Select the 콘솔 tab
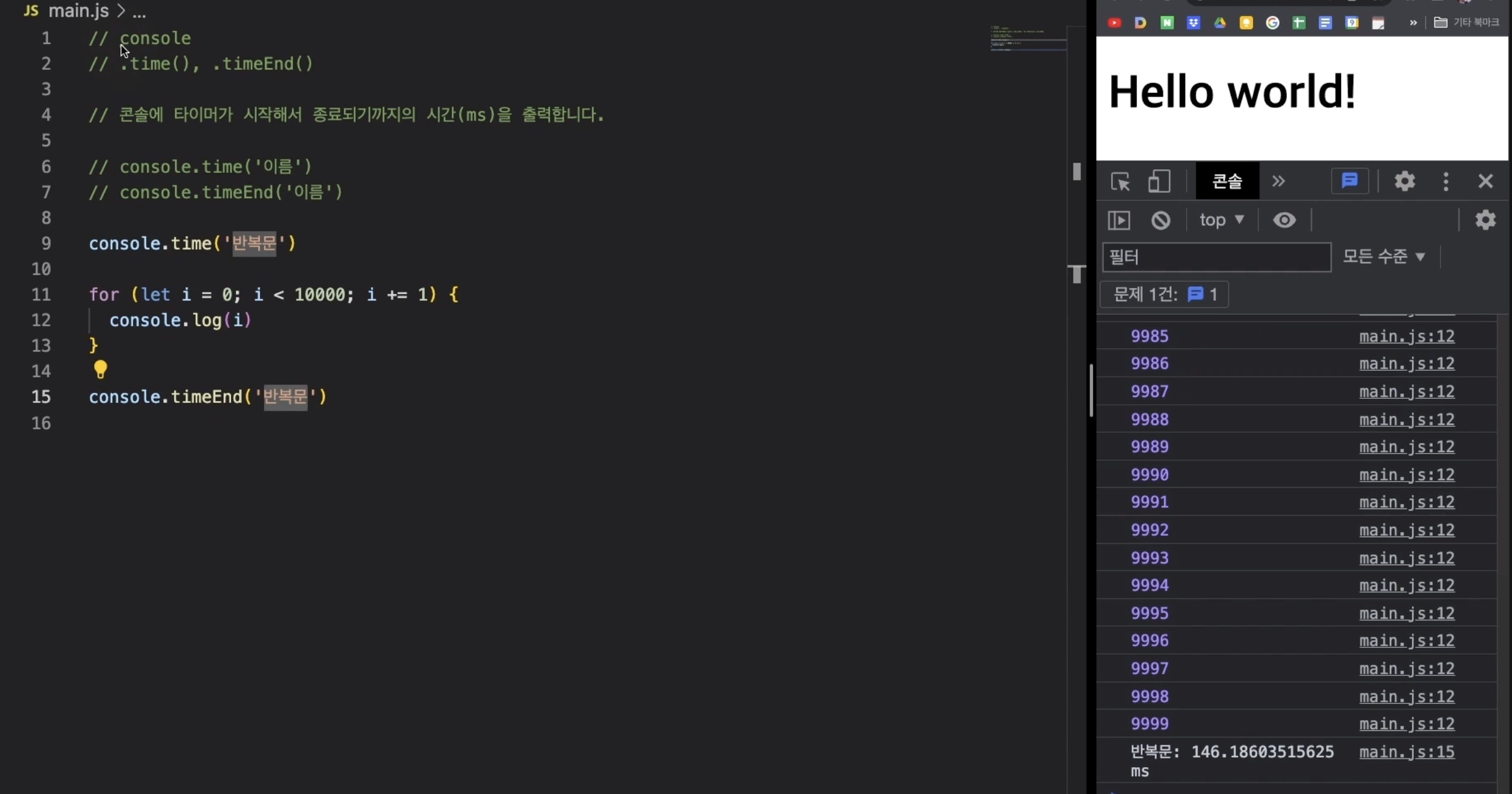The image size is (1512, 794). (1227, 181)
